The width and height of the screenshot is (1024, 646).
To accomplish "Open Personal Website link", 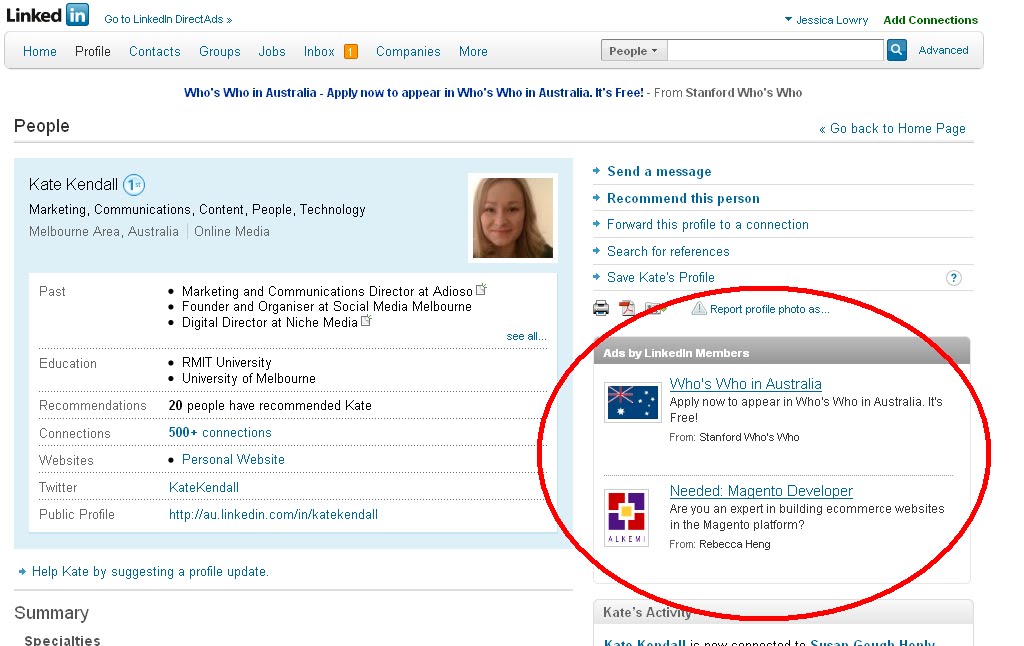I will pos(233,459).
